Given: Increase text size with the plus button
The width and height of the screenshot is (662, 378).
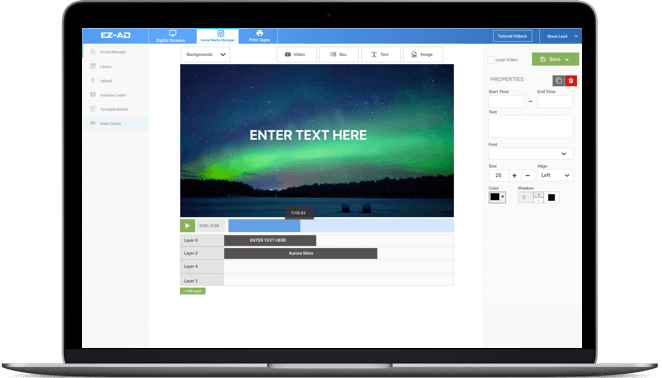Looking at the screenshot, I should coord(514,175).
